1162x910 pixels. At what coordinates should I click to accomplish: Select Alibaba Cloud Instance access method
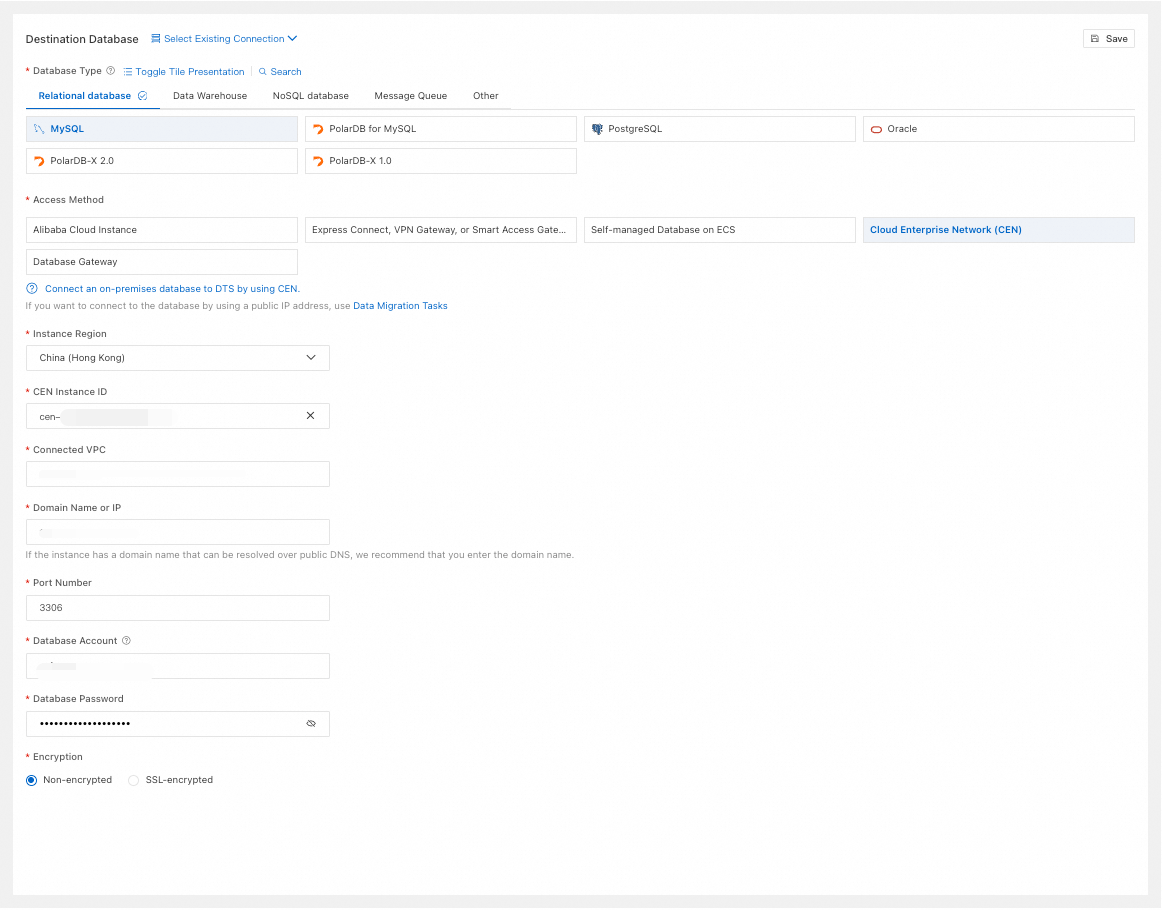pos(161,230)
